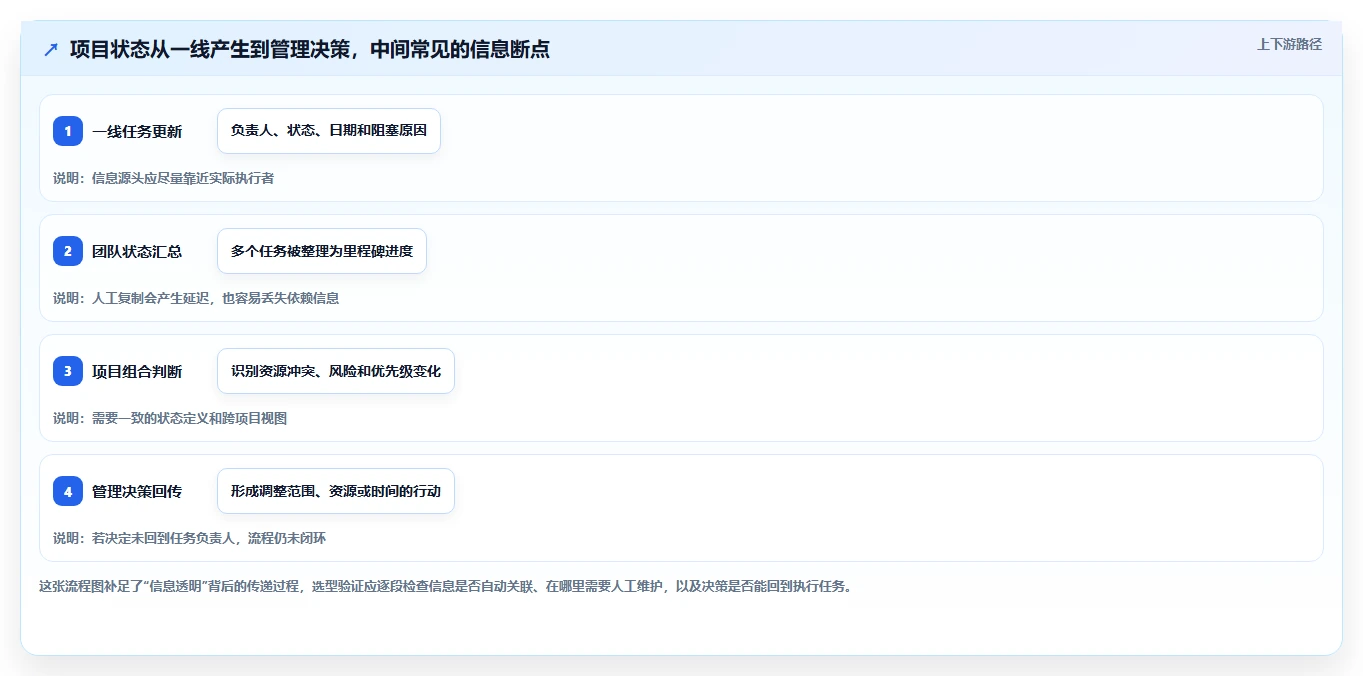Click the note 若决定未回到任务负责人
Screen dimensions: 1363x676
click(164, 538)
